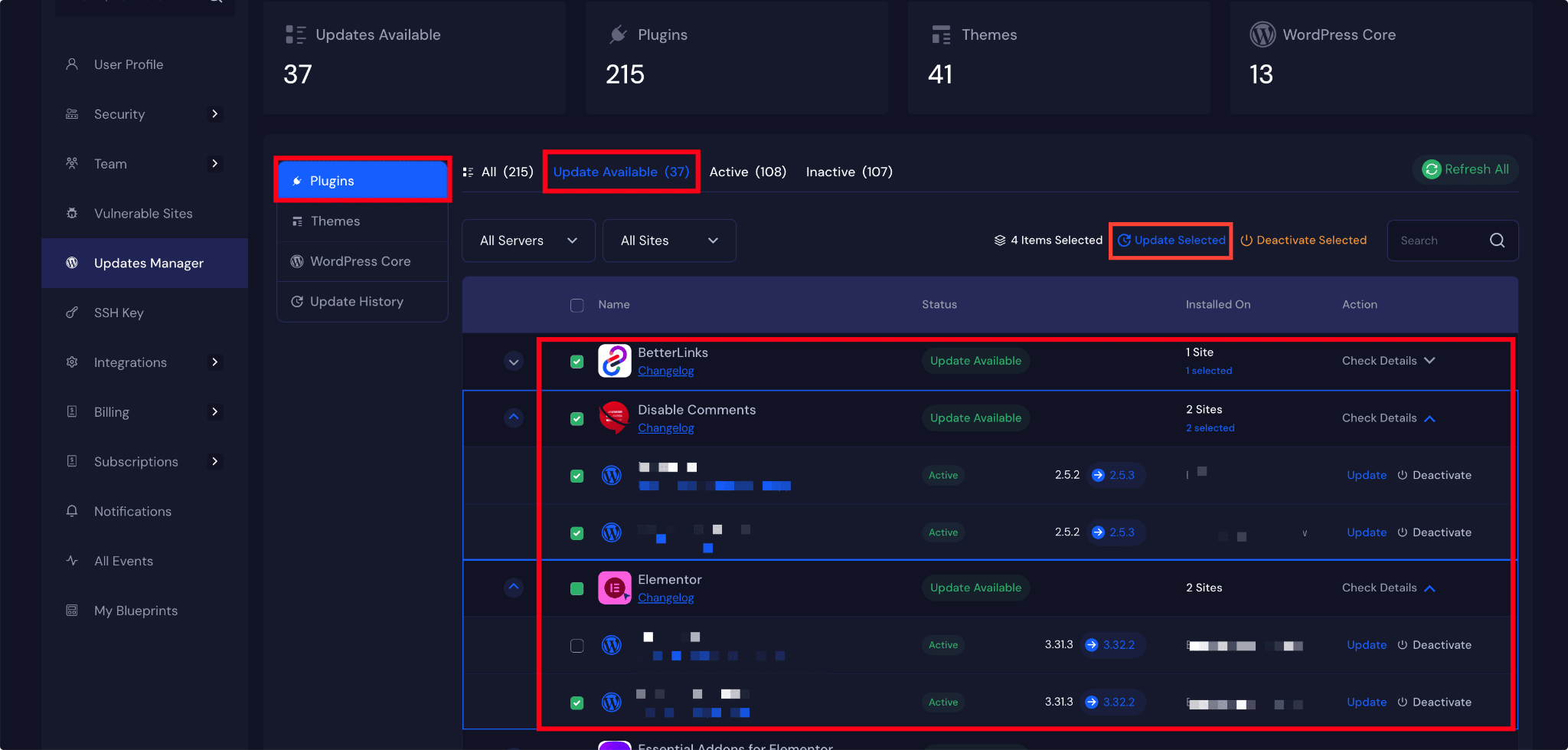
Task: Open the All Servers dropdown
Action: point(528,241)
